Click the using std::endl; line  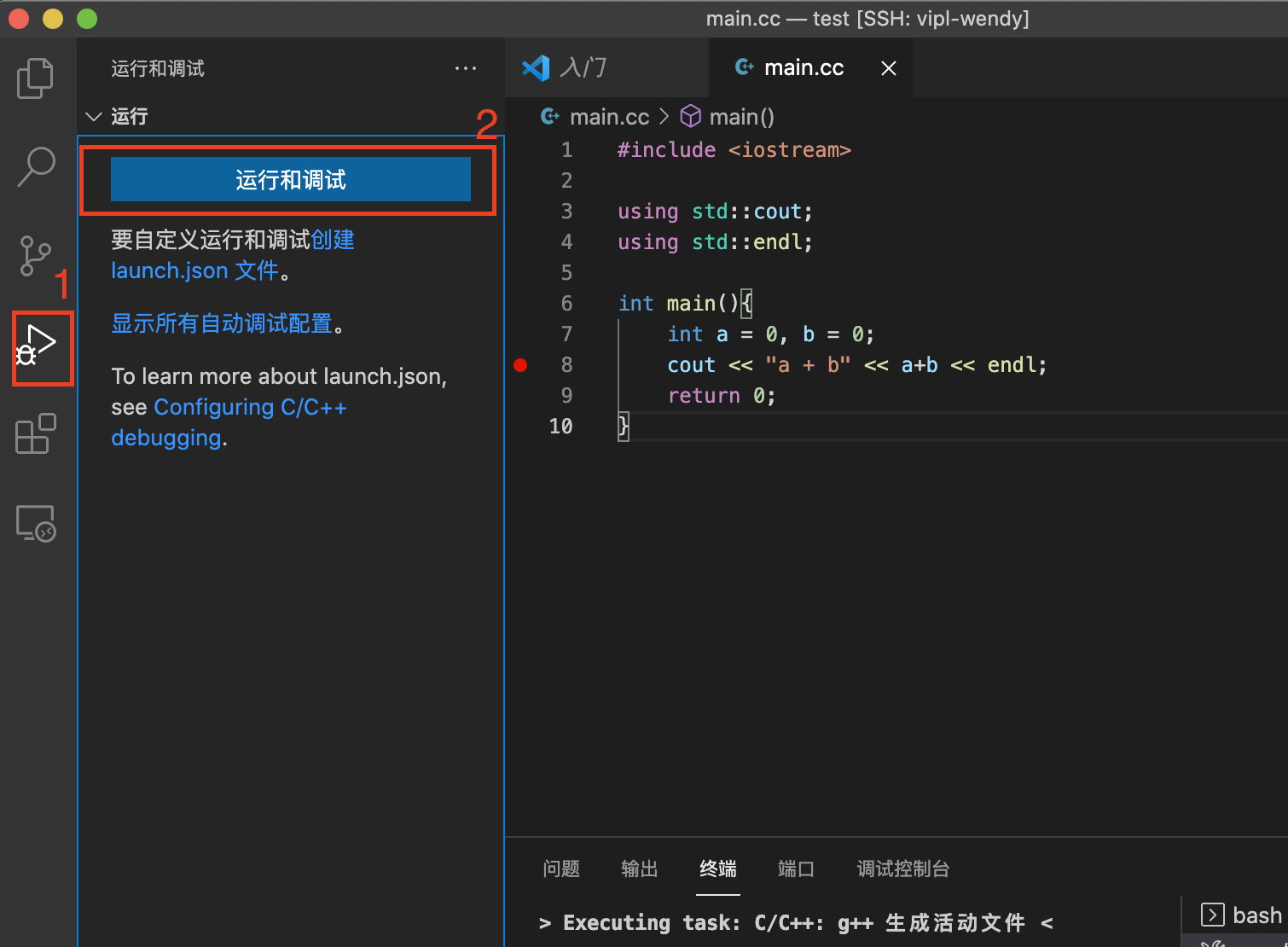715,242
